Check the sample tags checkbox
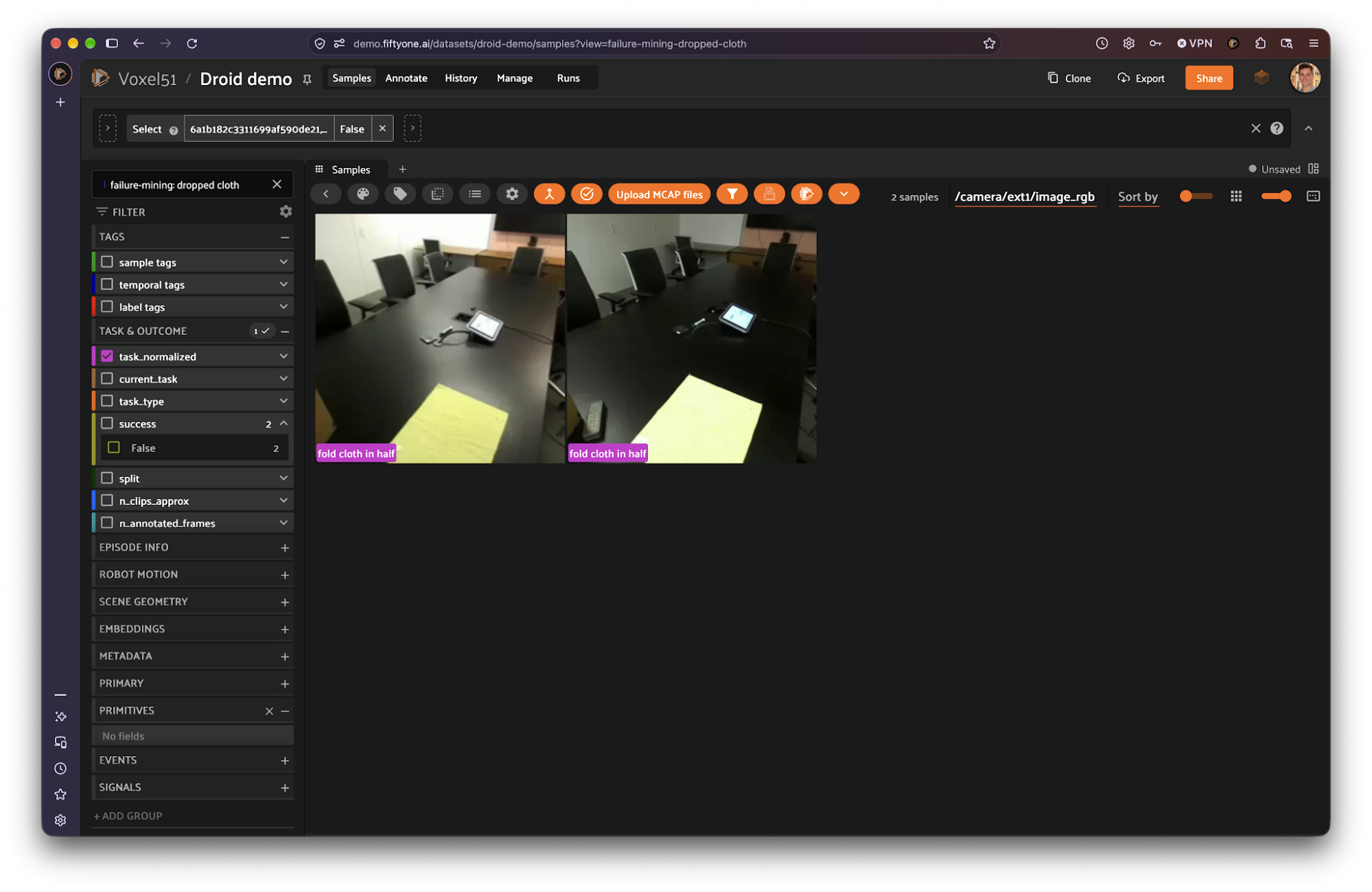 click(107, 262)
